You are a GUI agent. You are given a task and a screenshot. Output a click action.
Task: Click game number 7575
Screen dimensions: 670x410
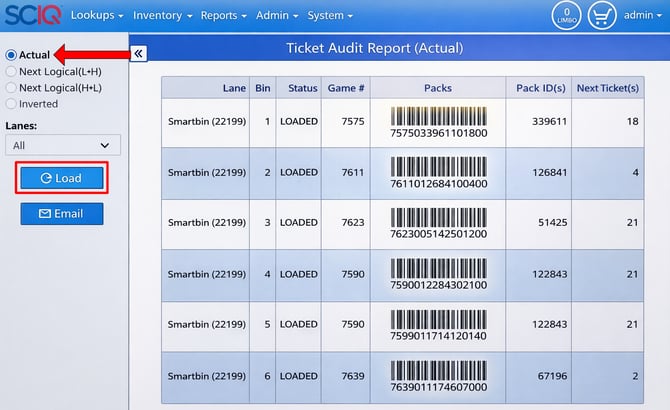353,121
